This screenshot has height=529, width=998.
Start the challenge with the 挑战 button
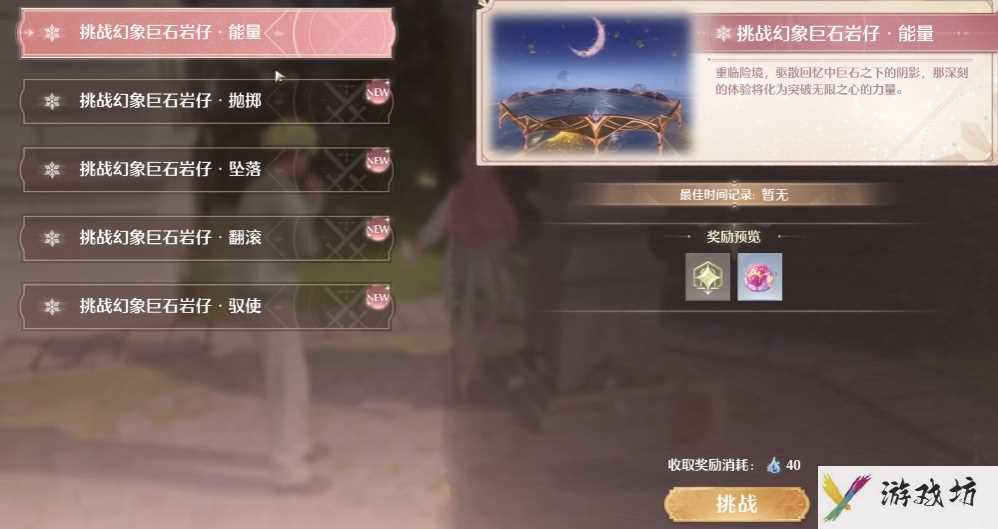coord(737,504)
